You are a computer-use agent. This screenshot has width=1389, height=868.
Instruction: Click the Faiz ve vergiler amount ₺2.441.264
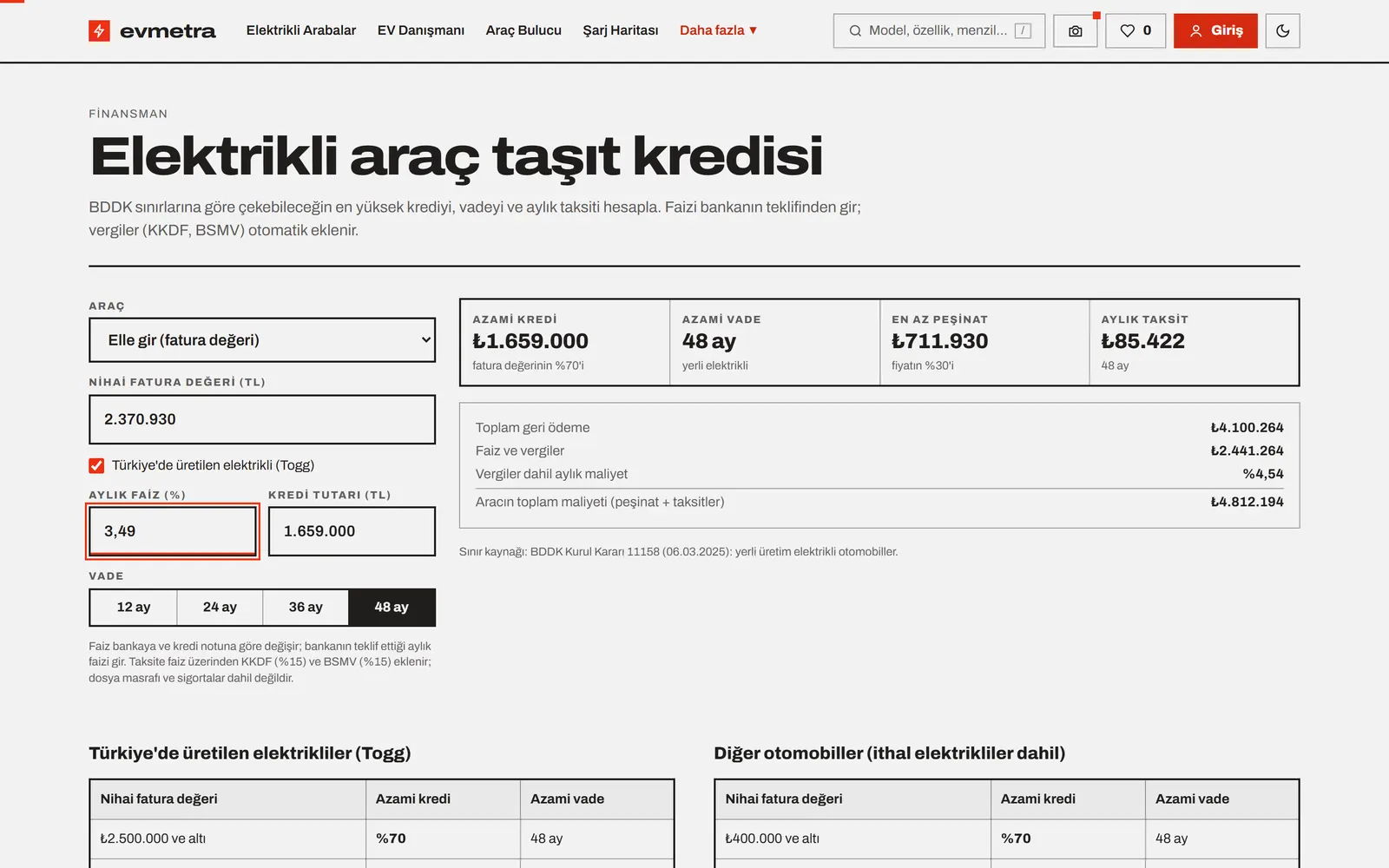click(x=1247, y=451)
